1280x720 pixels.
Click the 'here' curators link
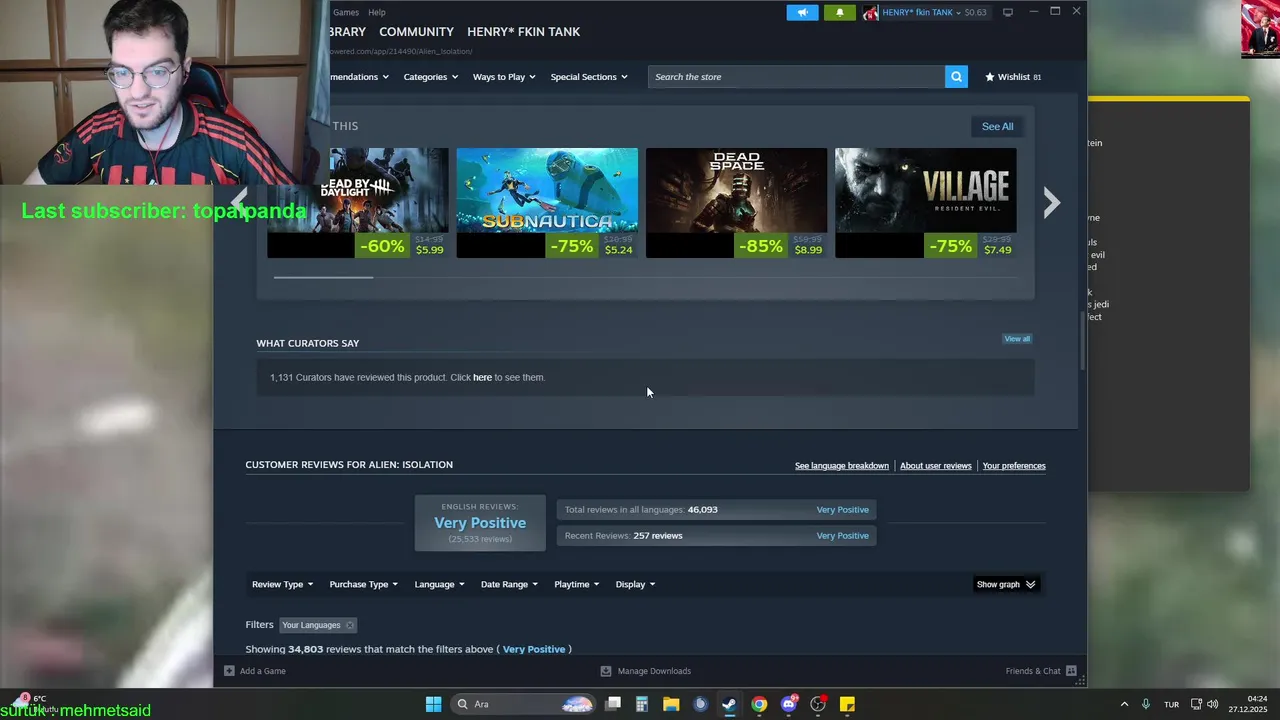point(482,377)
